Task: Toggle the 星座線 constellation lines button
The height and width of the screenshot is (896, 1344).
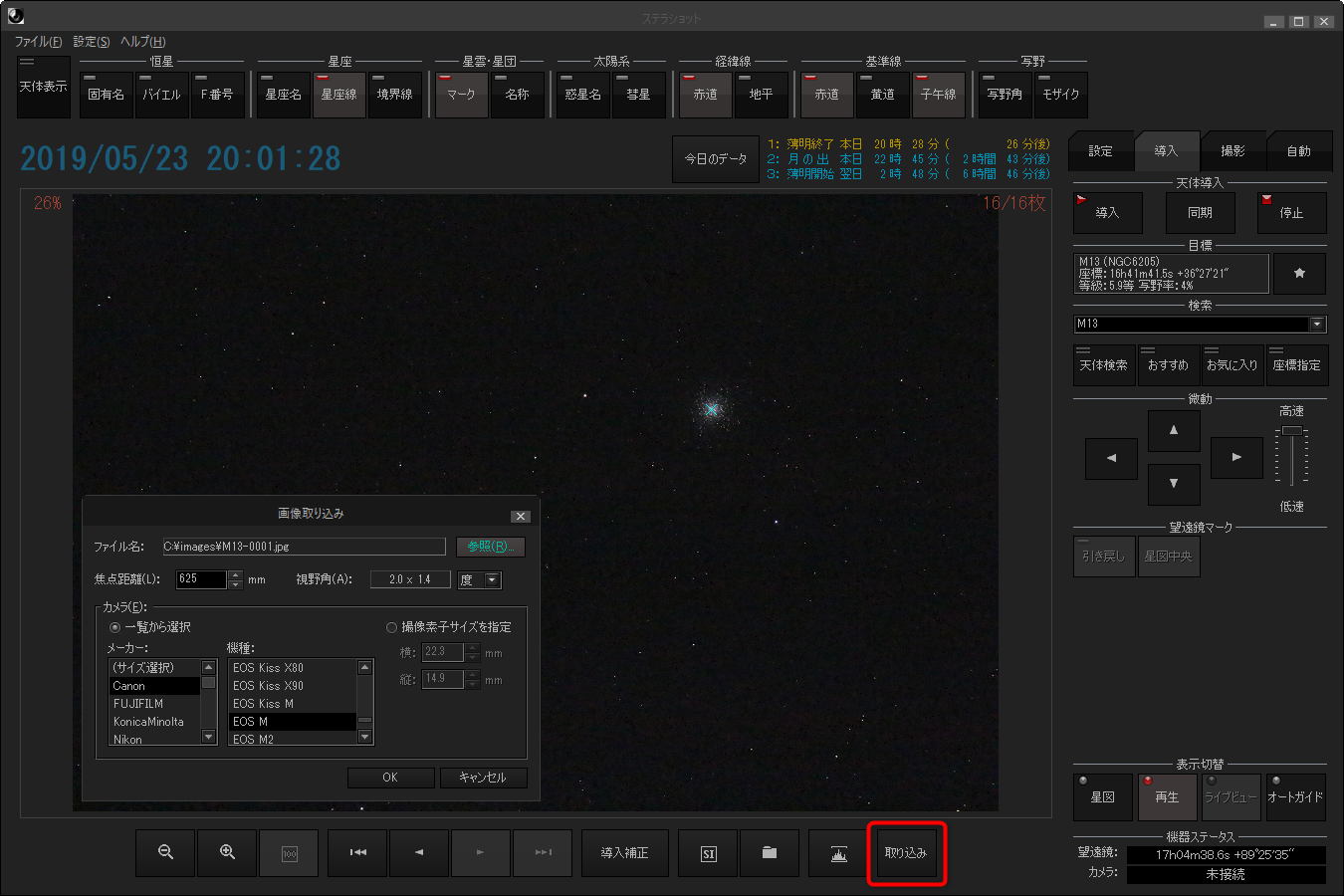Action: click(339, 95)
